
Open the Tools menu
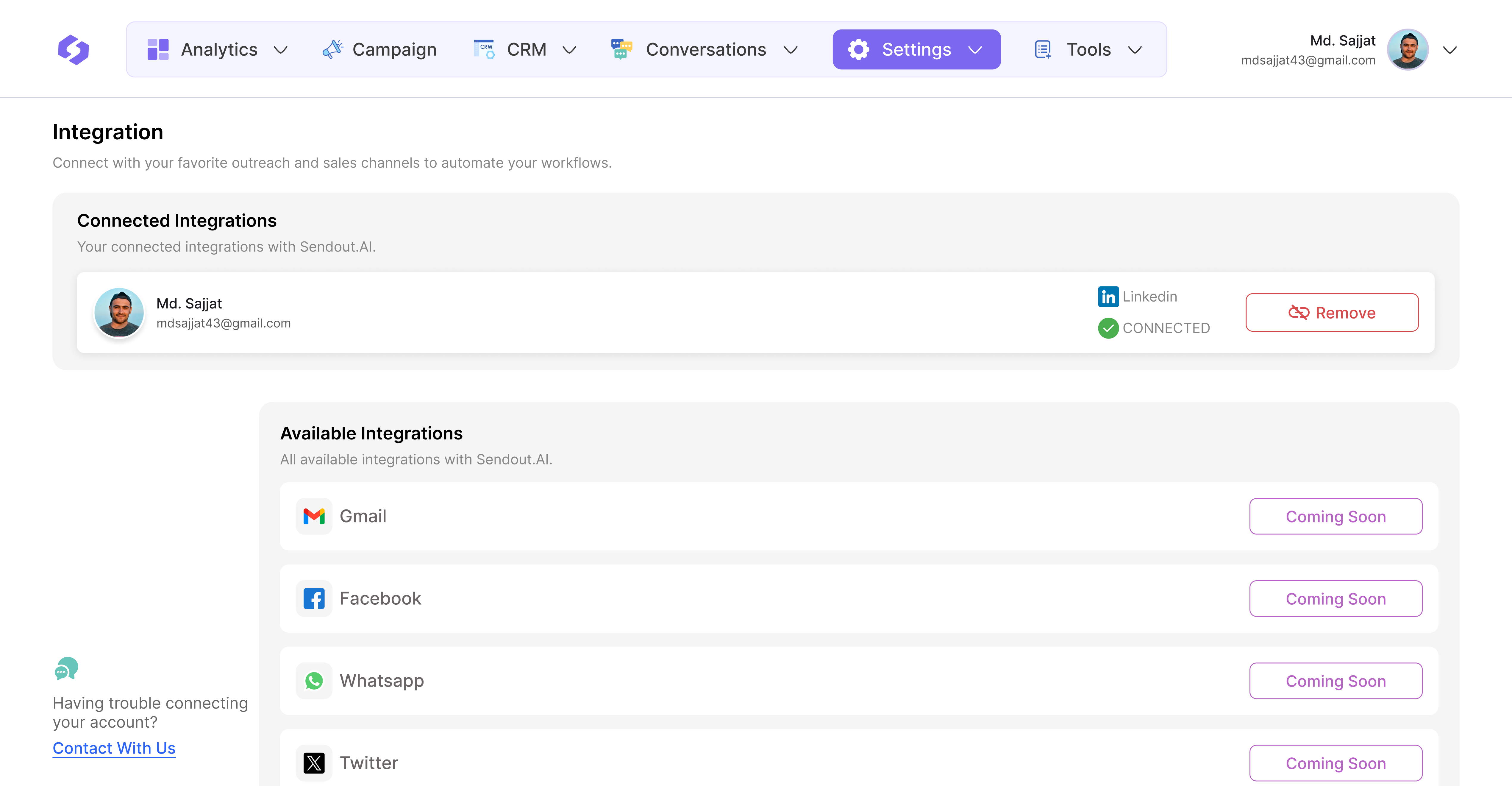[x=1088, y=49]
